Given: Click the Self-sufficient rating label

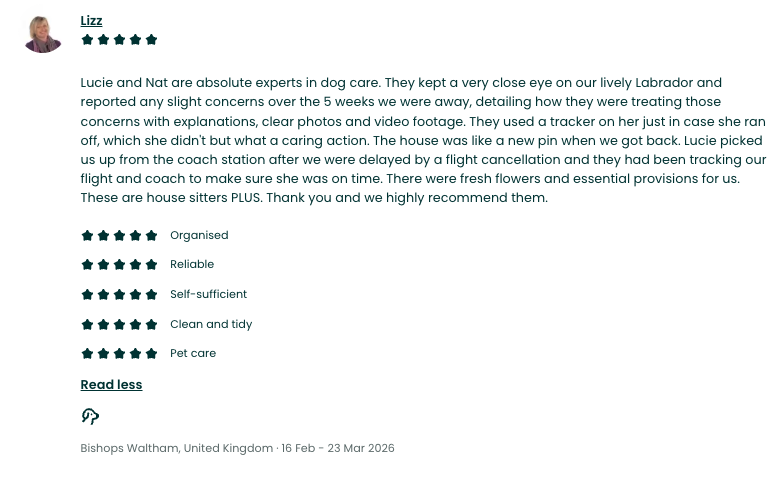Looking at the screenshot, I should point(208,294).
